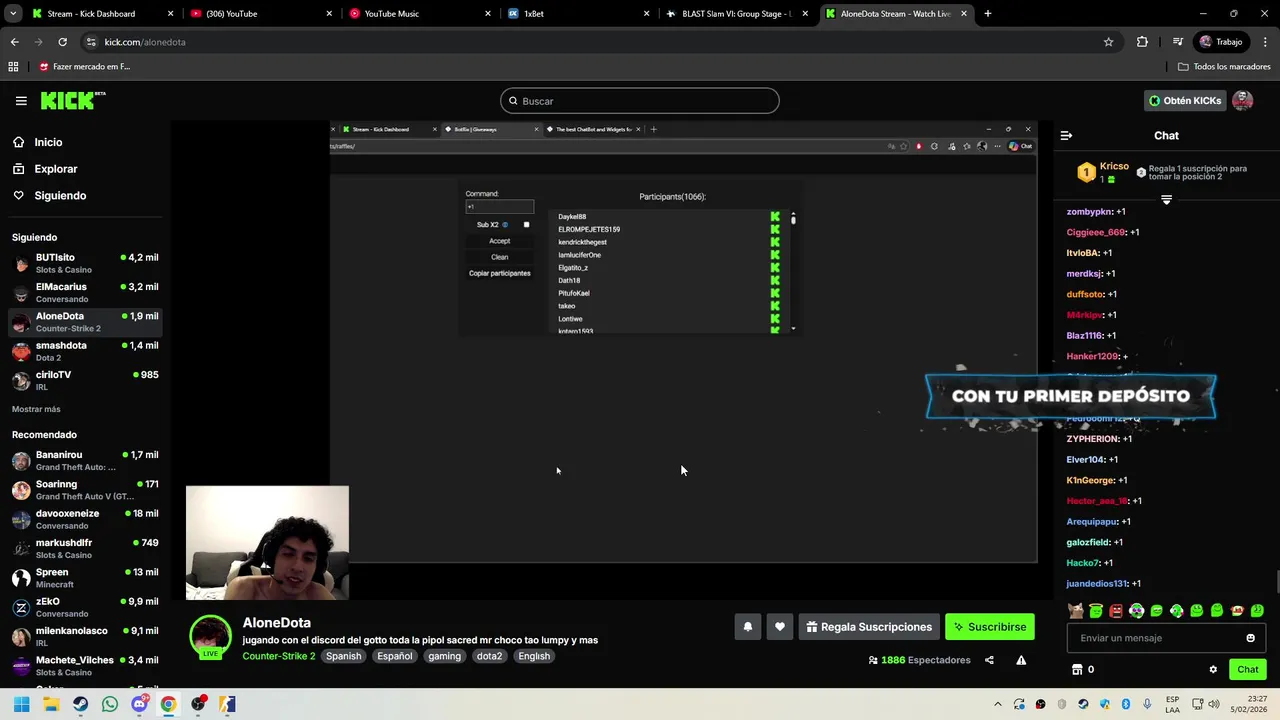Open Spreen recommended channel
1280x720 pixels.
(x=85, y=578)
